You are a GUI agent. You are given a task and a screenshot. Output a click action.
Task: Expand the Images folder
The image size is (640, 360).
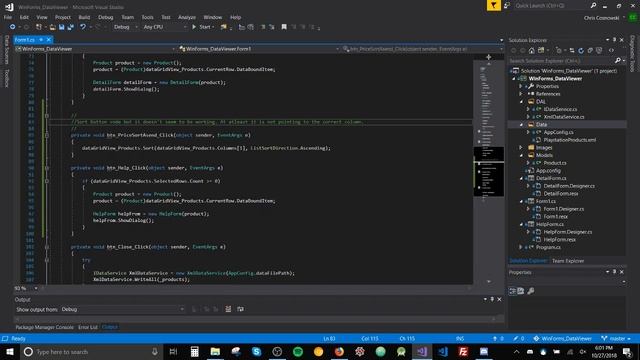pos(521,147)
